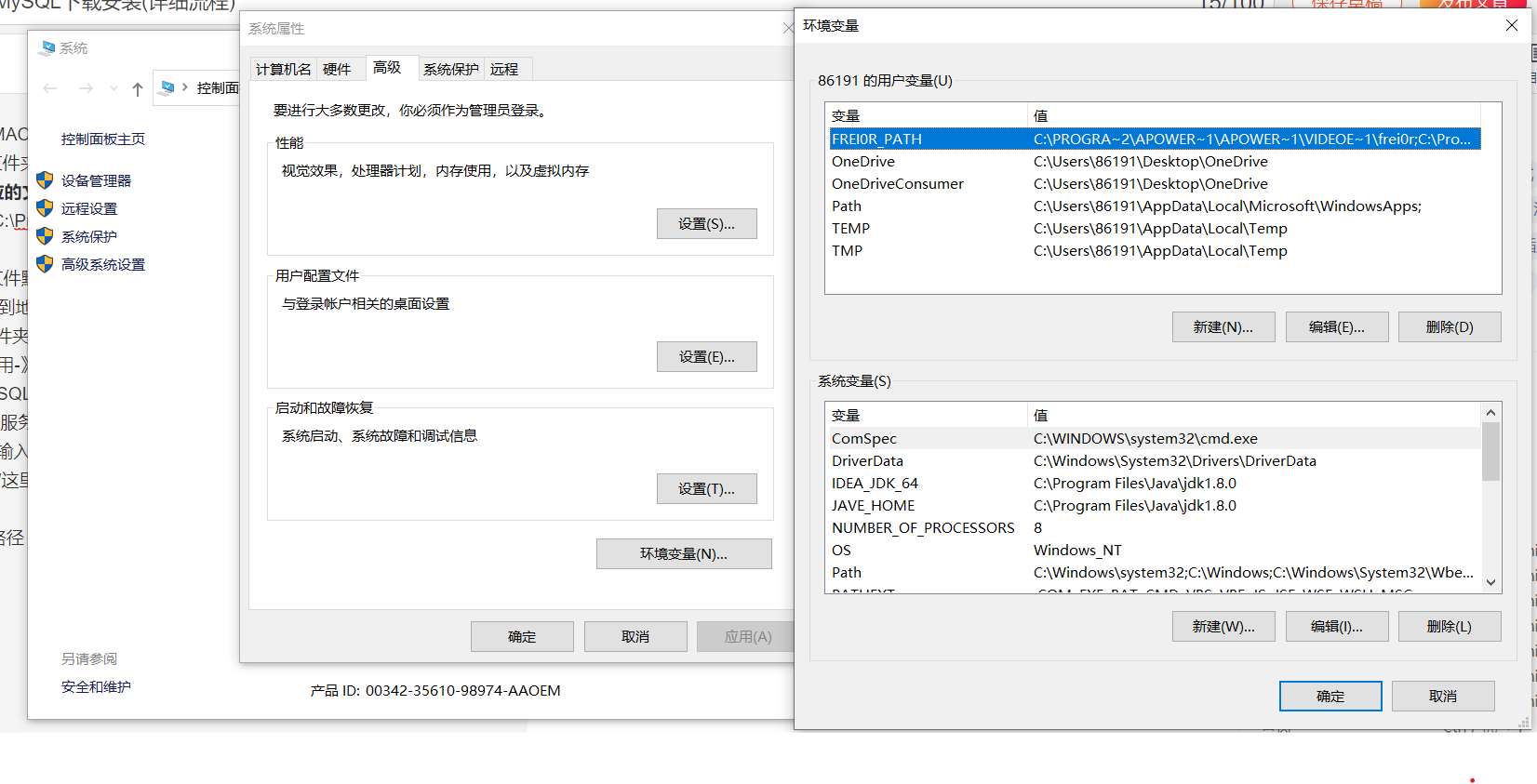Click system variables scrollbar up arrow
This screenshot has height=784, width=1537.
point(1490,413)
